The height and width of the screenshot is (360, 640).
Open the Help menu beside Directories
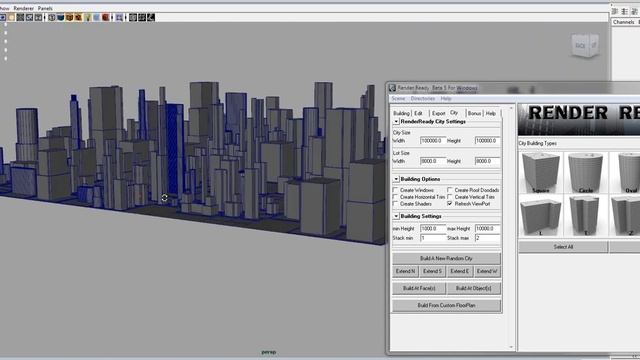pyautogui.click(x=446, y=99)
